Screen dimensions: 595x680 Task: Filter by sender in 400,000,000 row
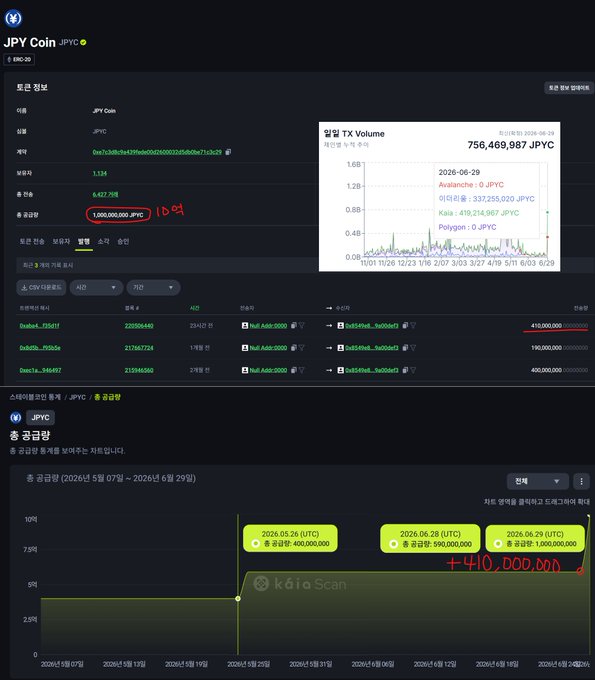click(301, 370)
